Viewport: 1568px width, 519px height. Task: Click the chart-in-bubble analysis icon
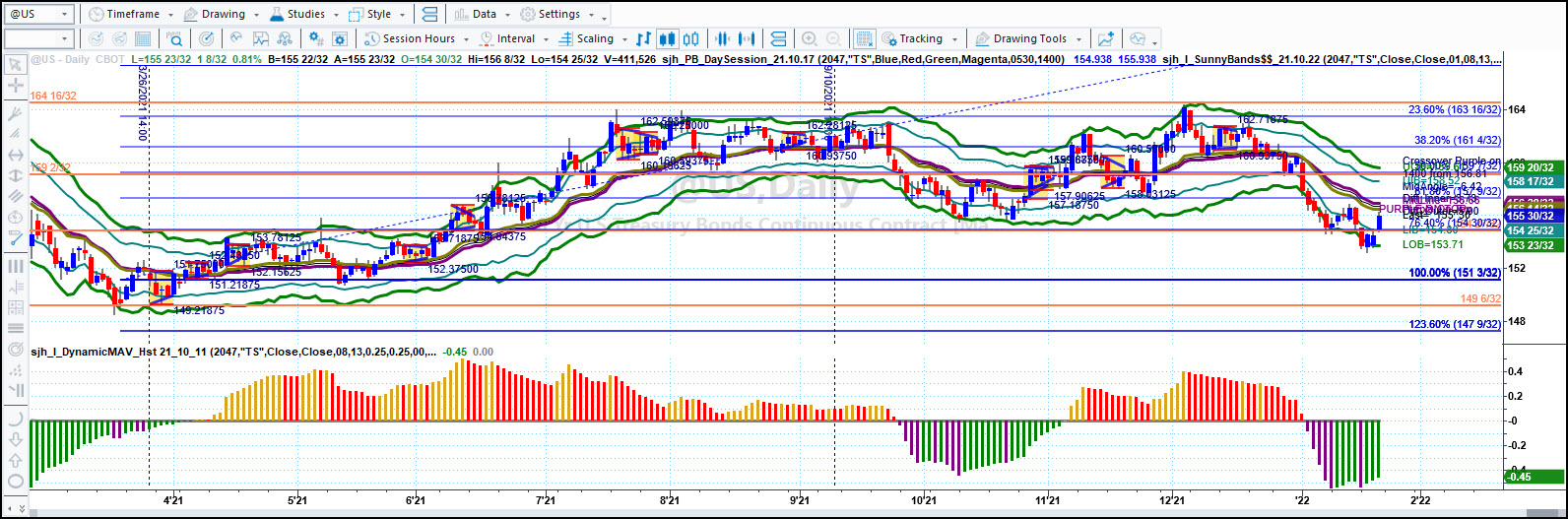[x=237, y=39]
